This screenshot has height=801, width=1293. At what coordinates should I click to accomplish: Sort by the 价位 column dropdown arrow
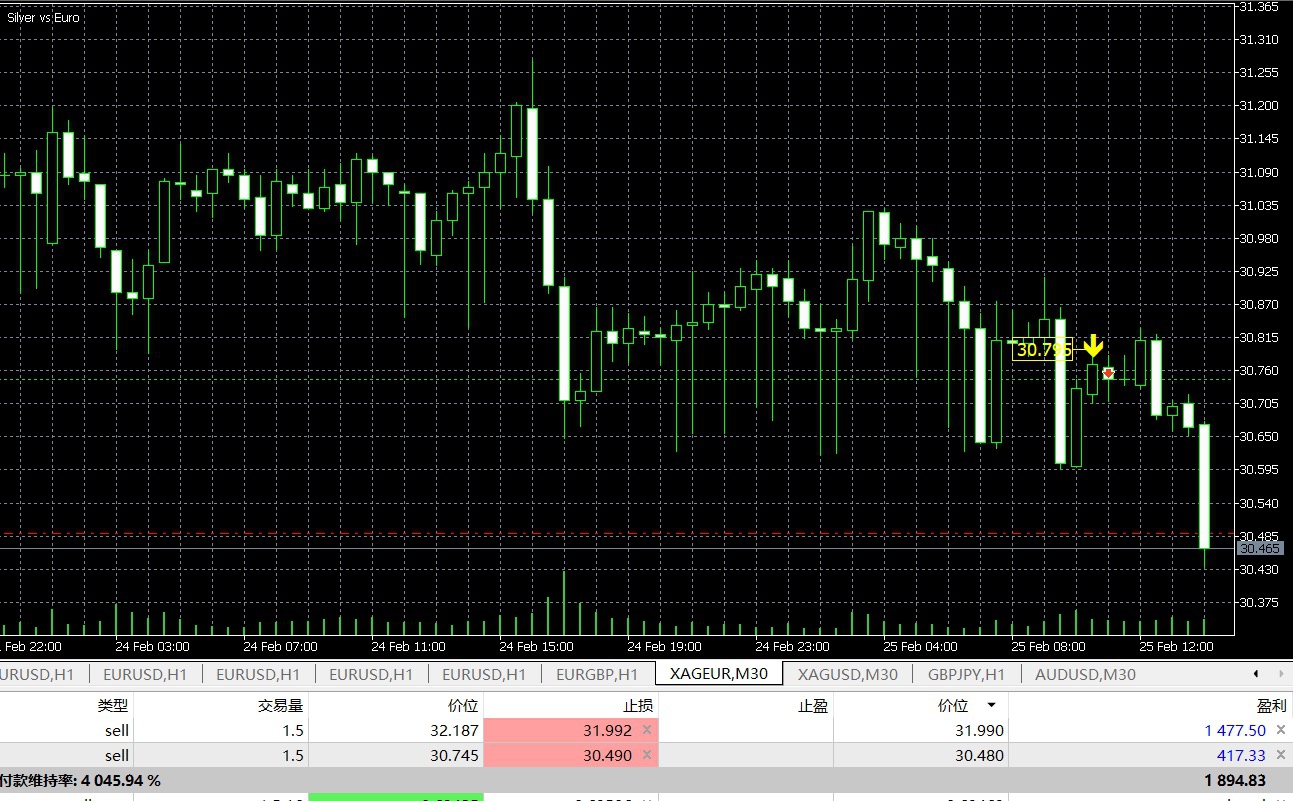click(991, 706)
